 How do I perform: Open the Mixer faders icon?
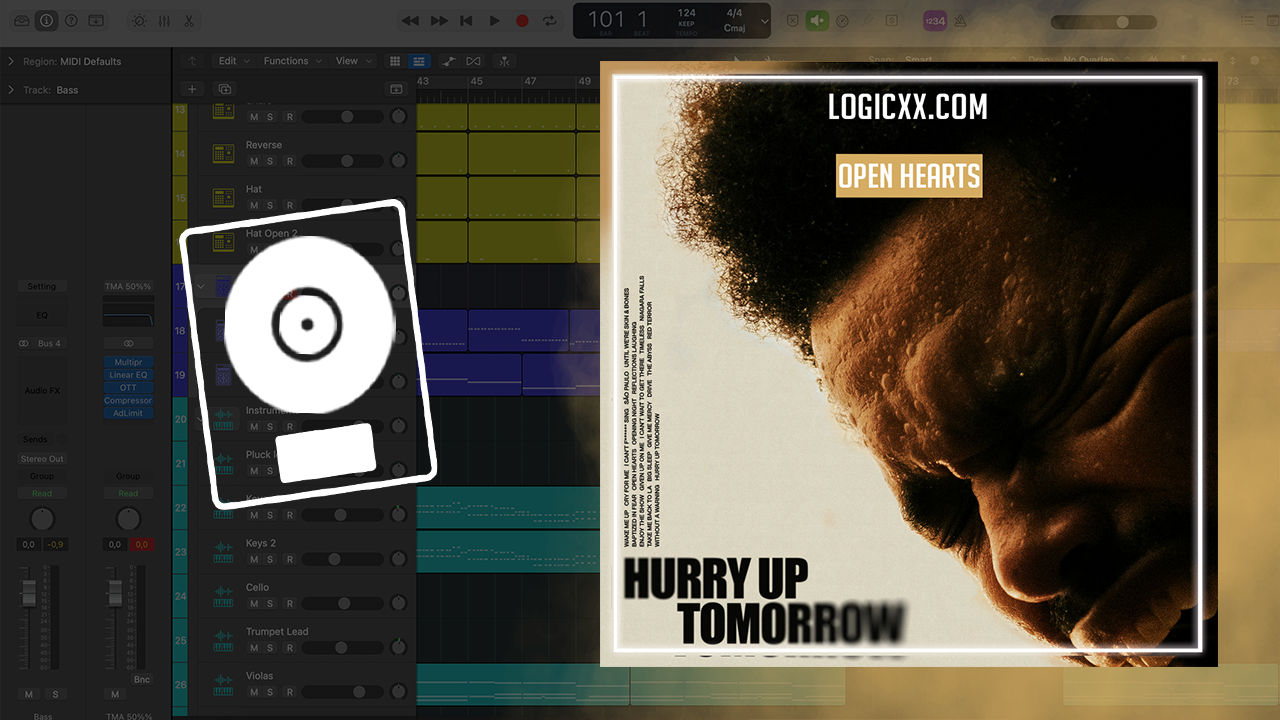(x=163, y=20)
